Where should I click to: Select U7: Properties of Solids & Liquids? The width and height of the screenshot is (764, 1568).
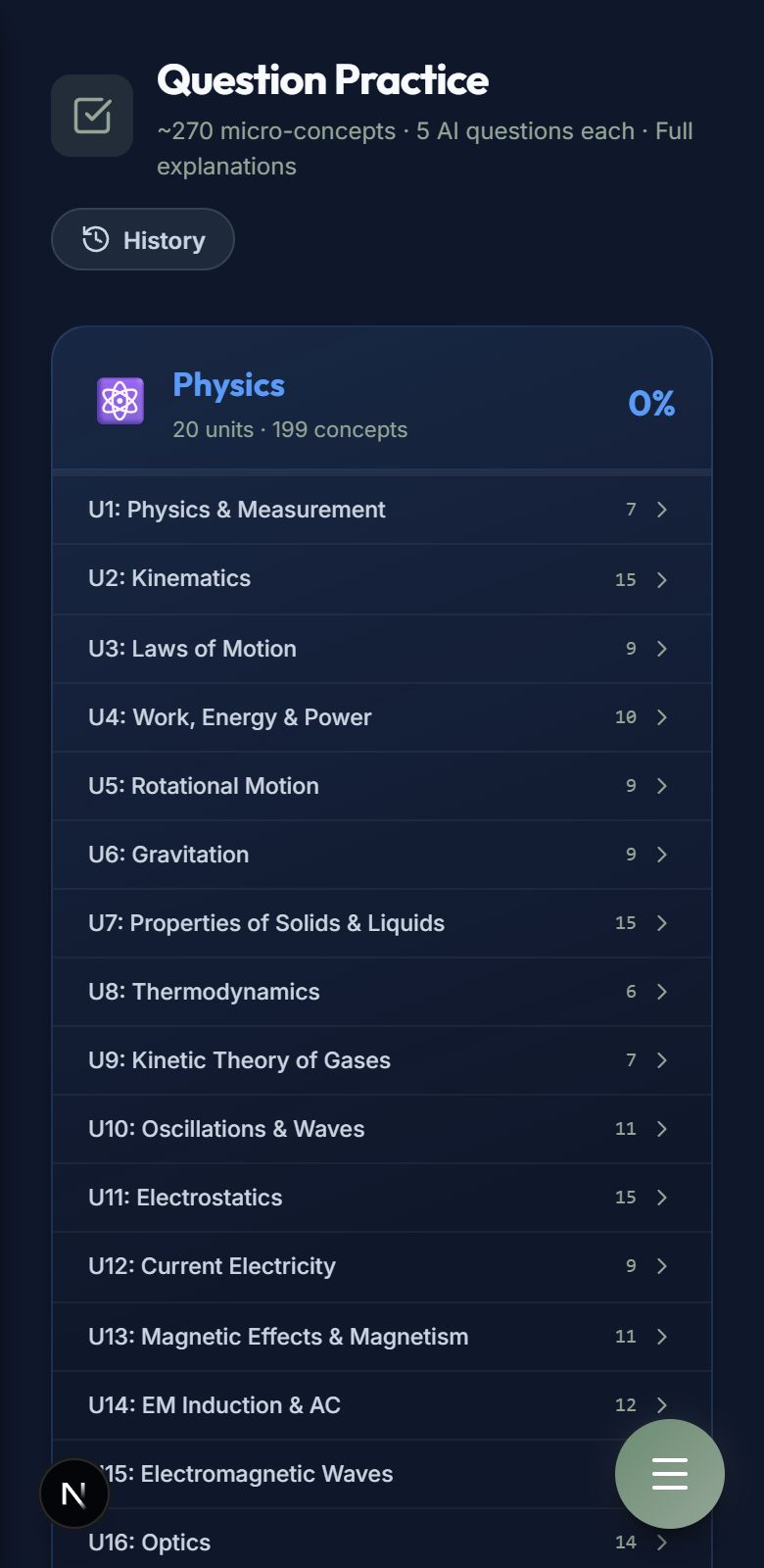(x=382, y=923)
